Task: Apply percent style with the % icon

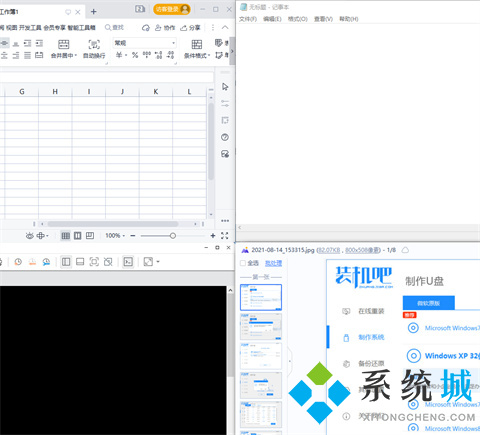Action: coord(135,55)
